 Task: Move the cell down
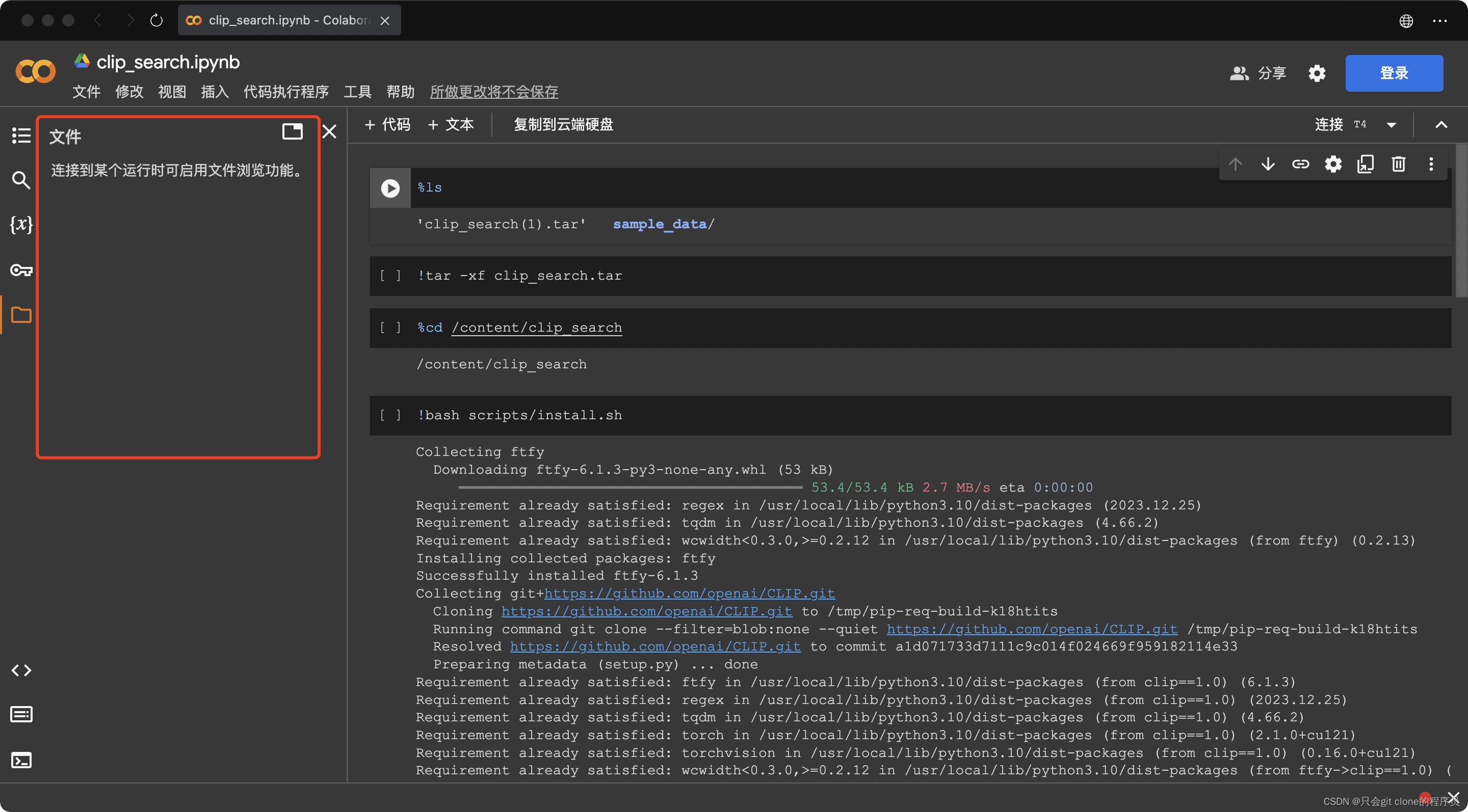click(x=1267, y=164)
